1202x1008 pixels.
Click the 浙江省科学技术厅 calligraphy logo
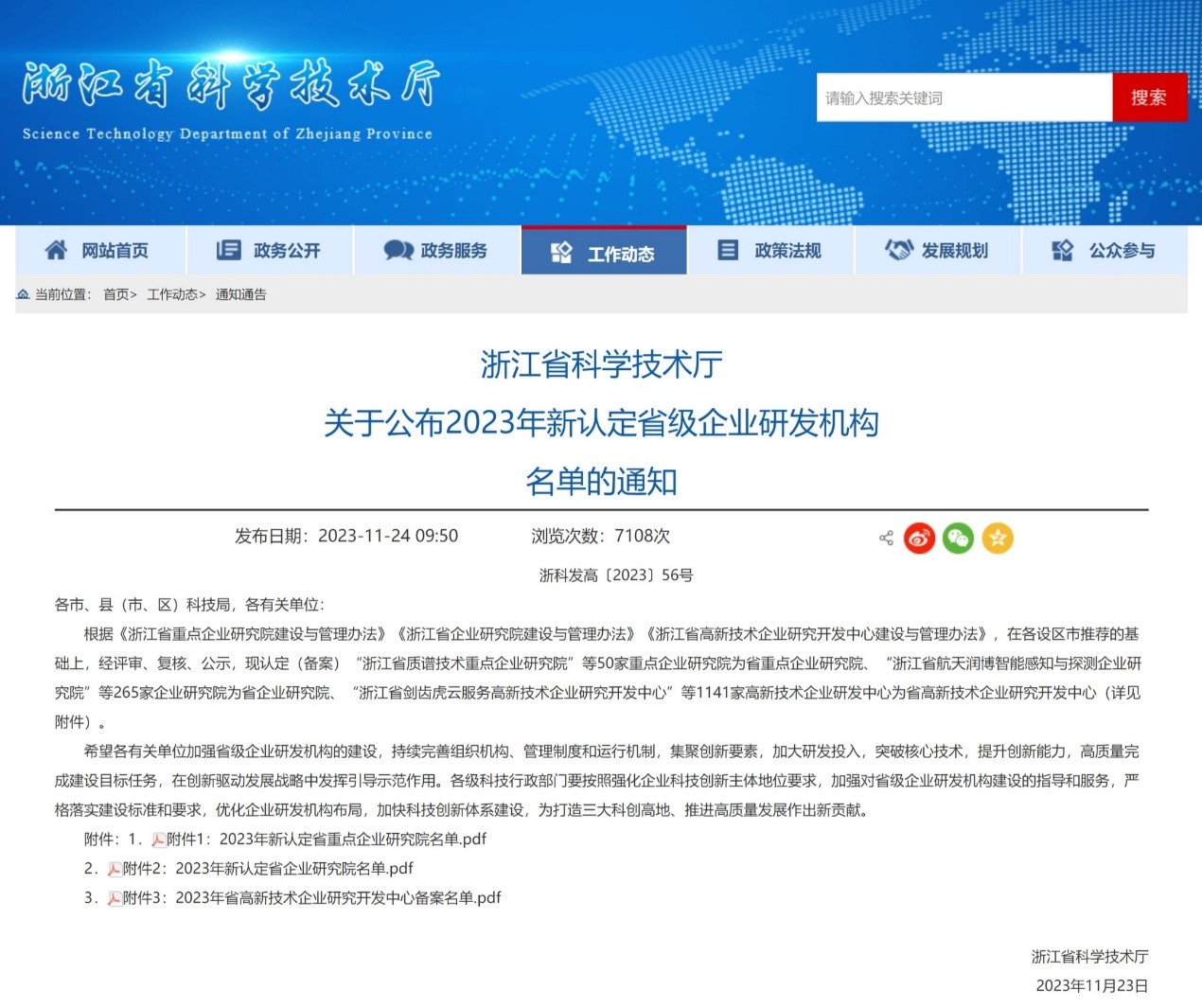pyautogui.click(x=231, y=85)
